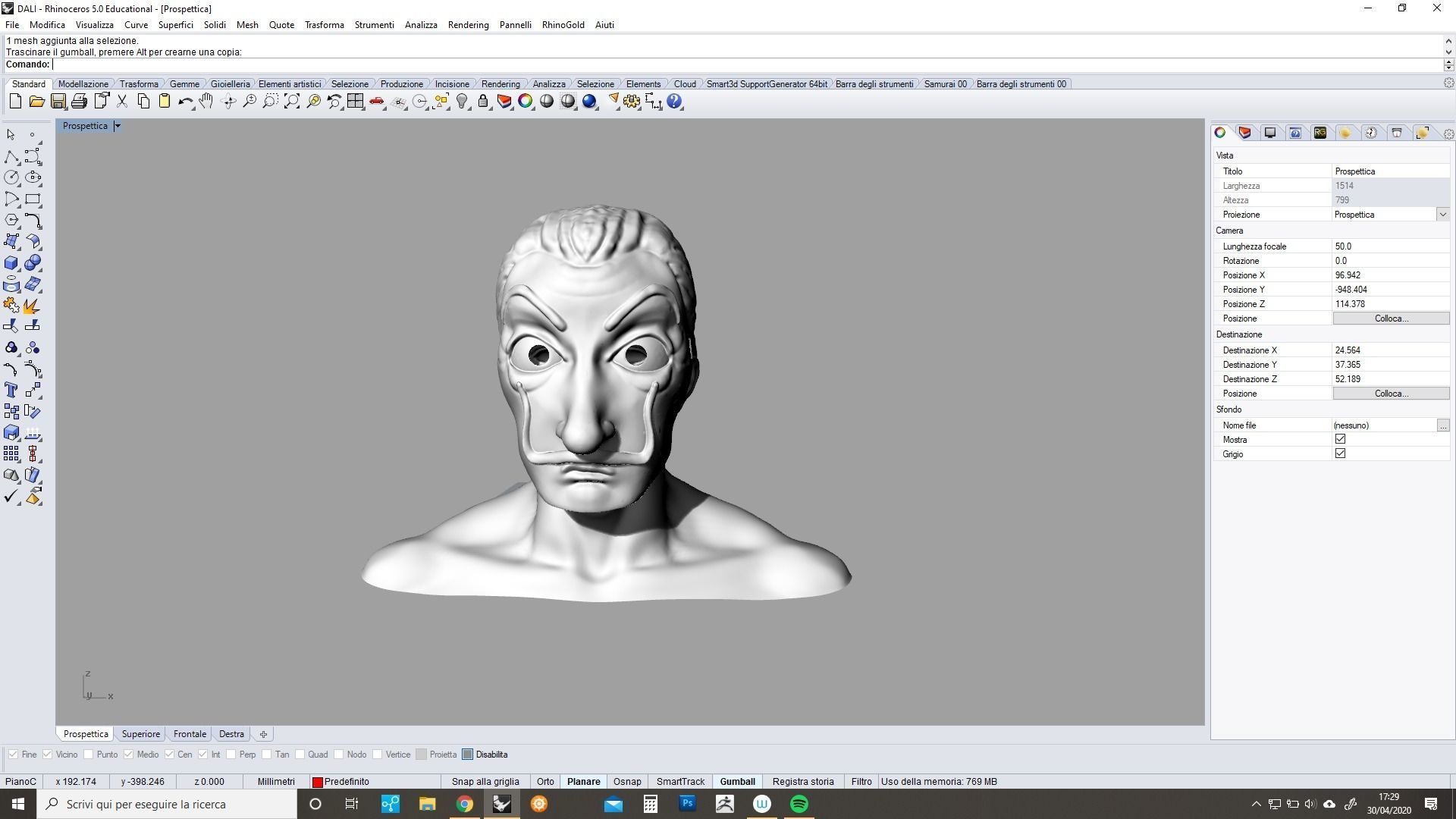Enable the Quad osnap checkbox
The height and width of the screenshot is (819, 1456).
tap(300, 755)
